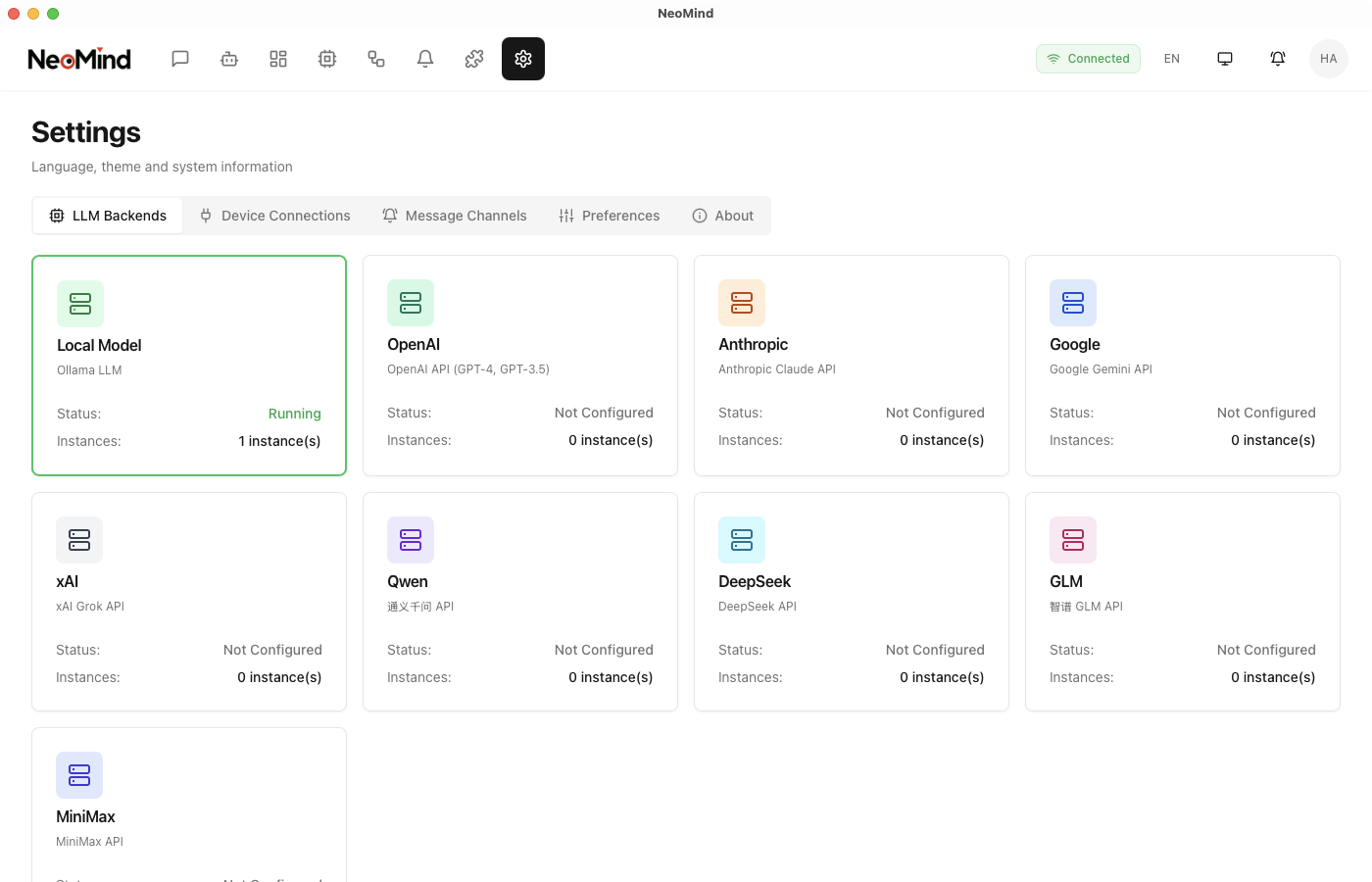Switch to the Device Connections tab
Viewport: 1372px width, 882px height.
[274, 216]
